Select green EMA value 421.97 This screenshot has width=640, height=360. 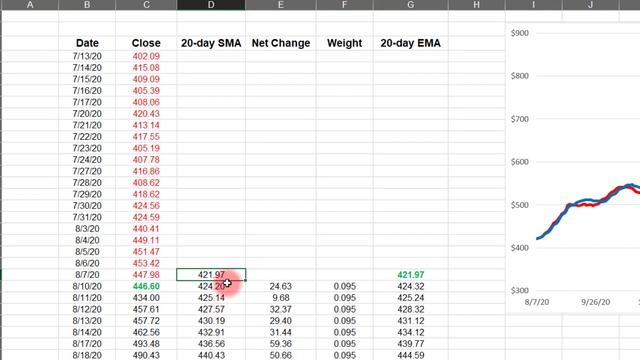click(411, 275)
